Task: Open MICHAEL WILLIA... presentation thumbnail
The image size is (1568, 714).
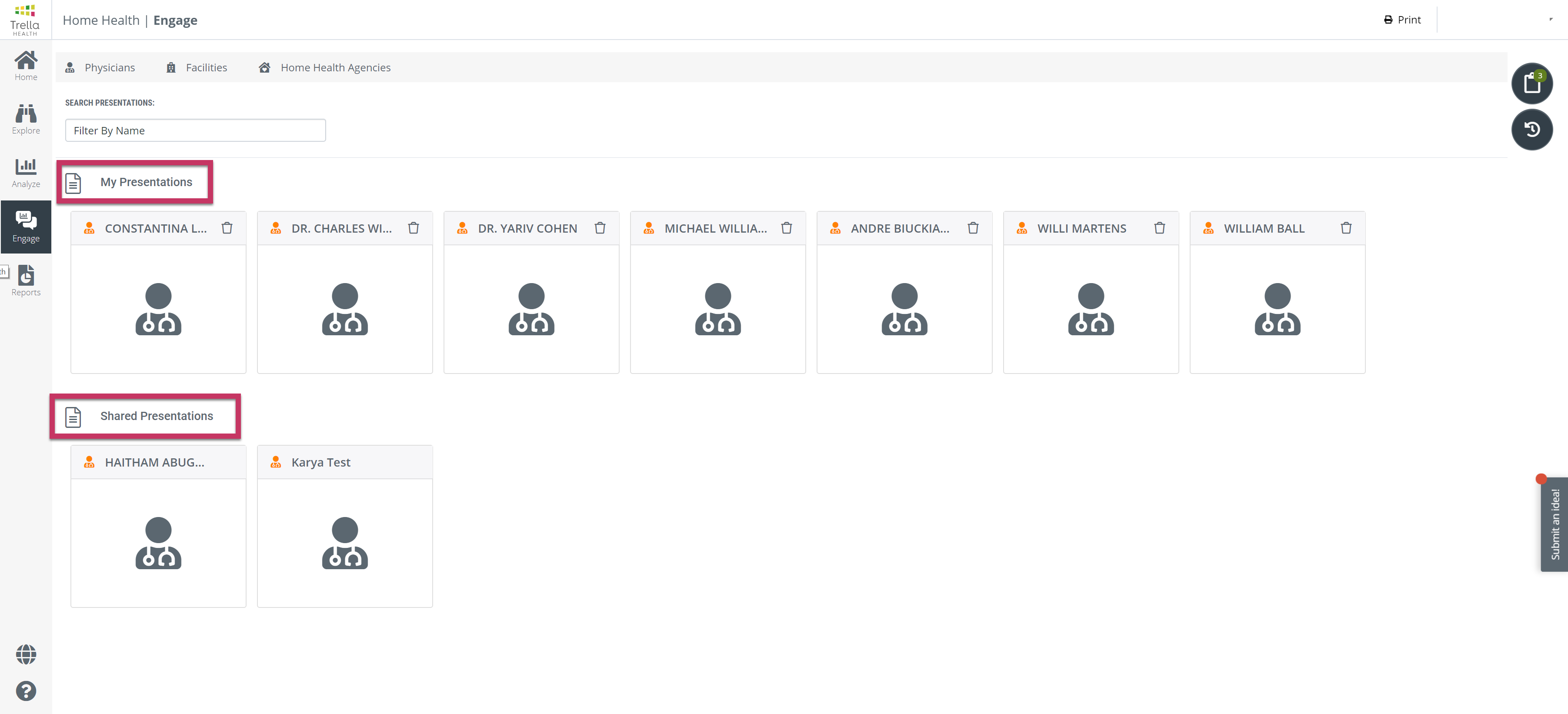Action: [717, 309]
